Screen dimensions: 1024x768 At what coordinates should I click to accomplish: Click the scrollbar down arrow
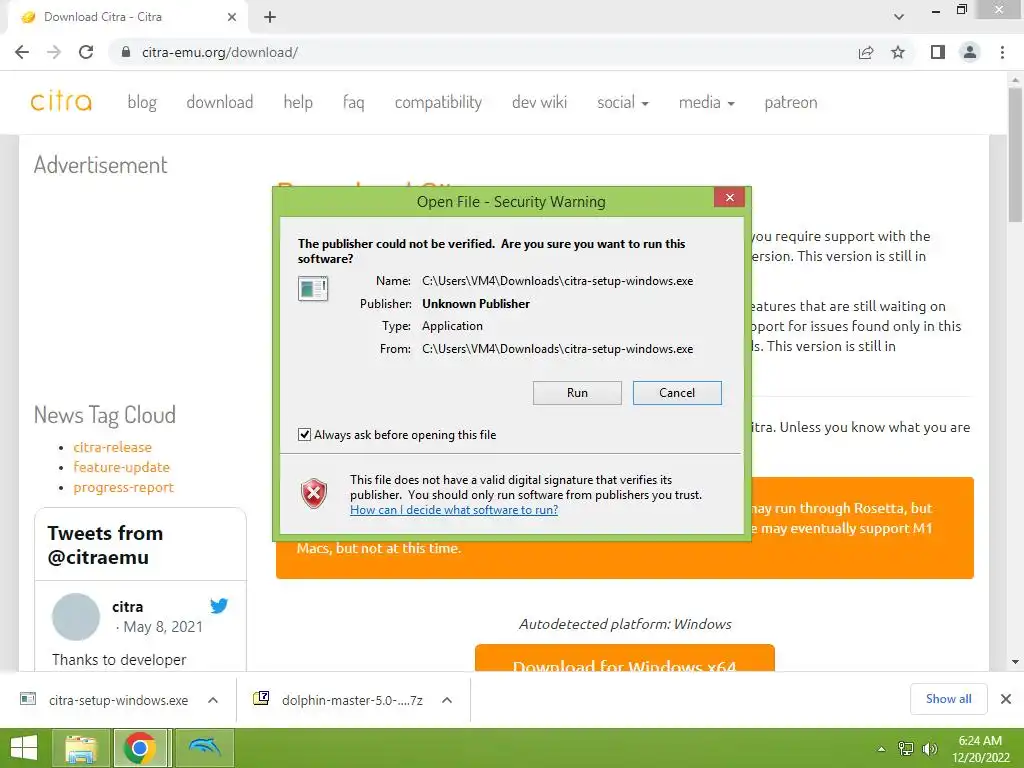click(x=1015, y=662)
